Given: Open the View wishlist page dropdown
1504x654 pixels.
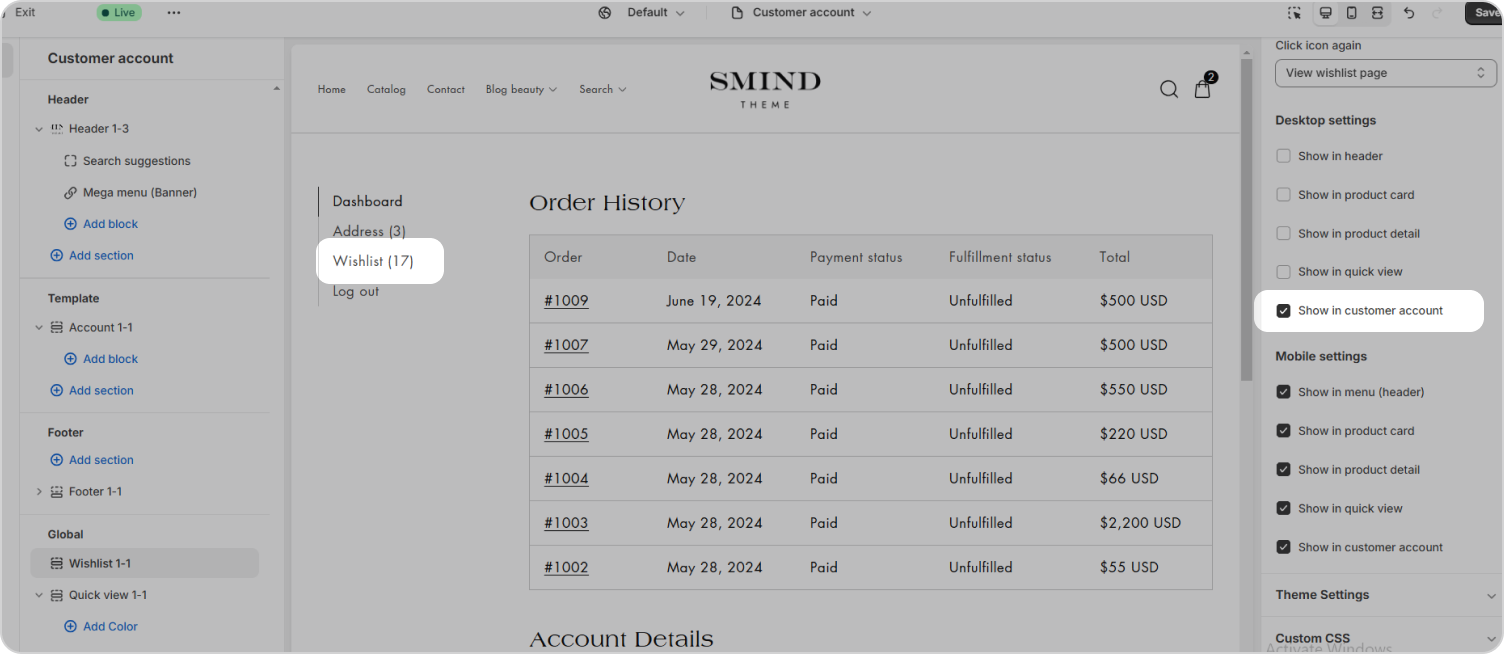Looking at the screenshot, I should pyautogui.click(x=1385, y=73).
